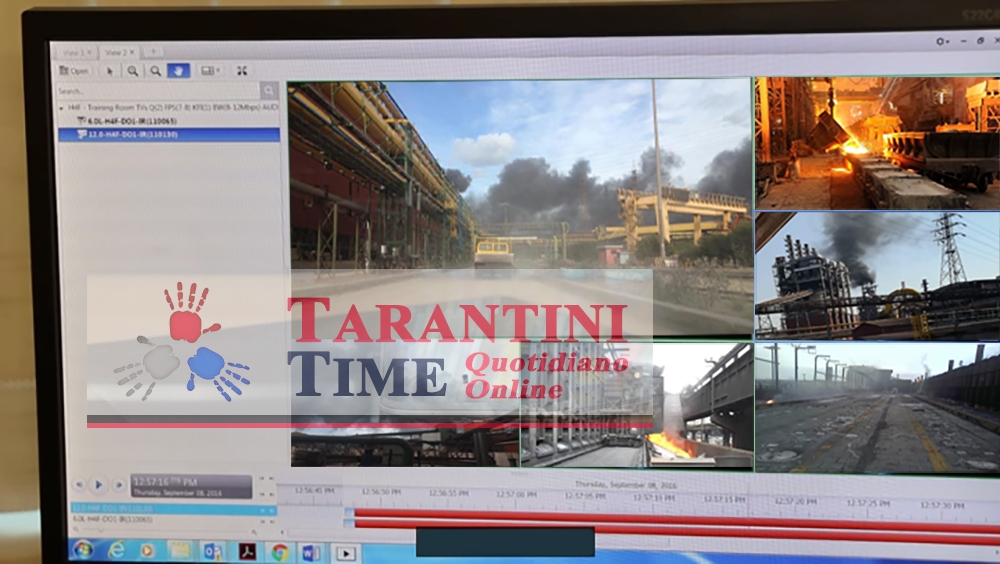Screen dimensions: 1000x564
Task: Select the hand pan tool
Action: [x=179, y=71]
